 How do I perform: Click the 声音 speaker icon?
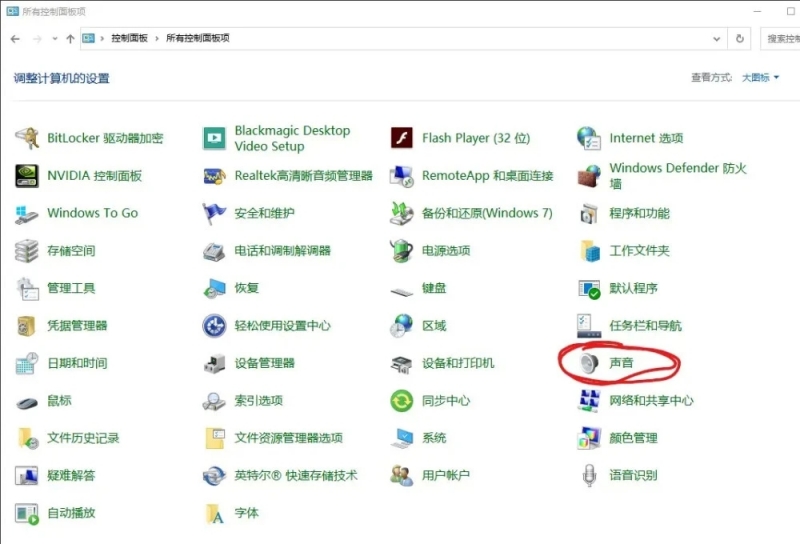click(589, 363)
